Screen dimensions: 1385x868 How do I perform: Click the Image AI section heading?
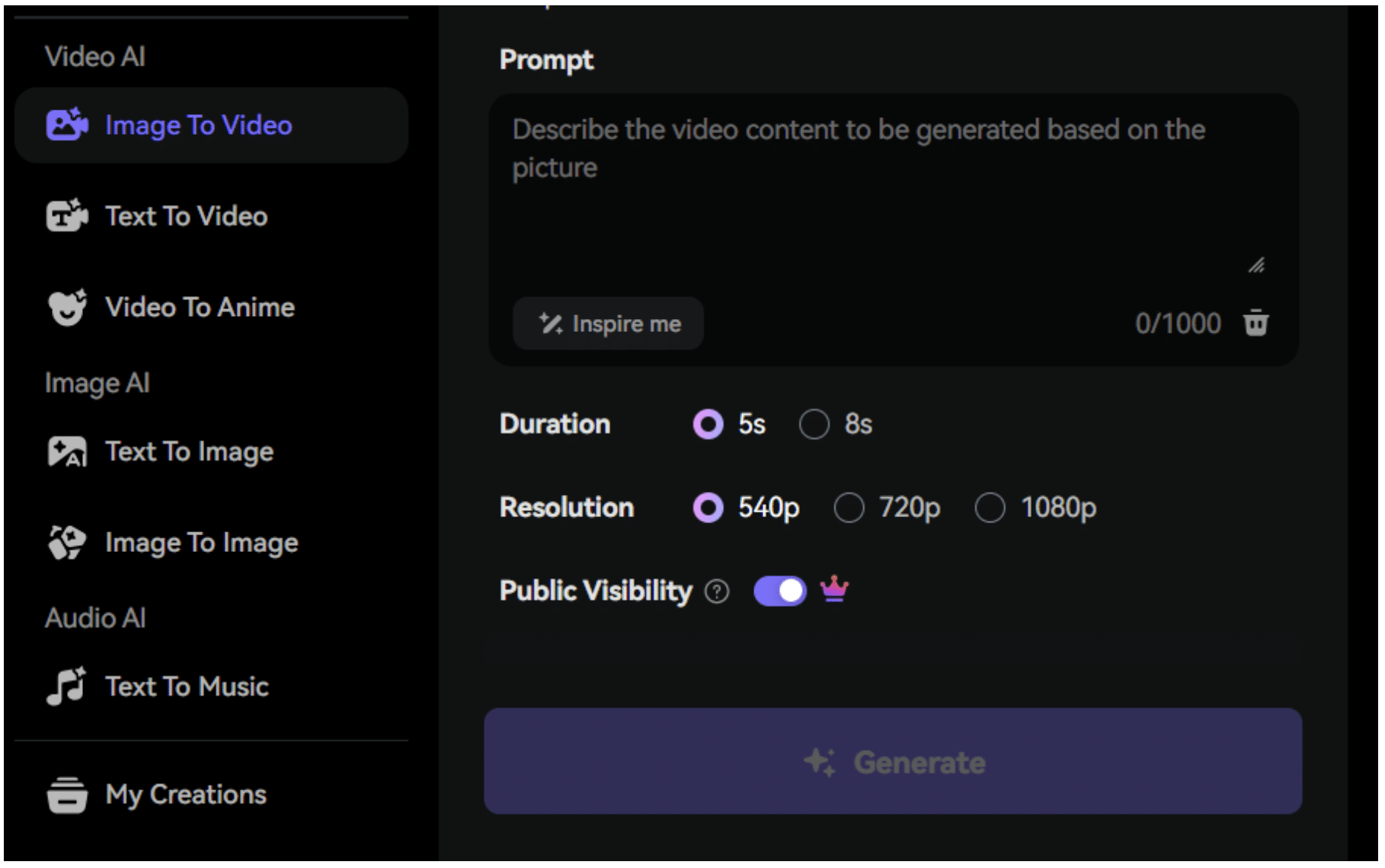tap(98, 383)
